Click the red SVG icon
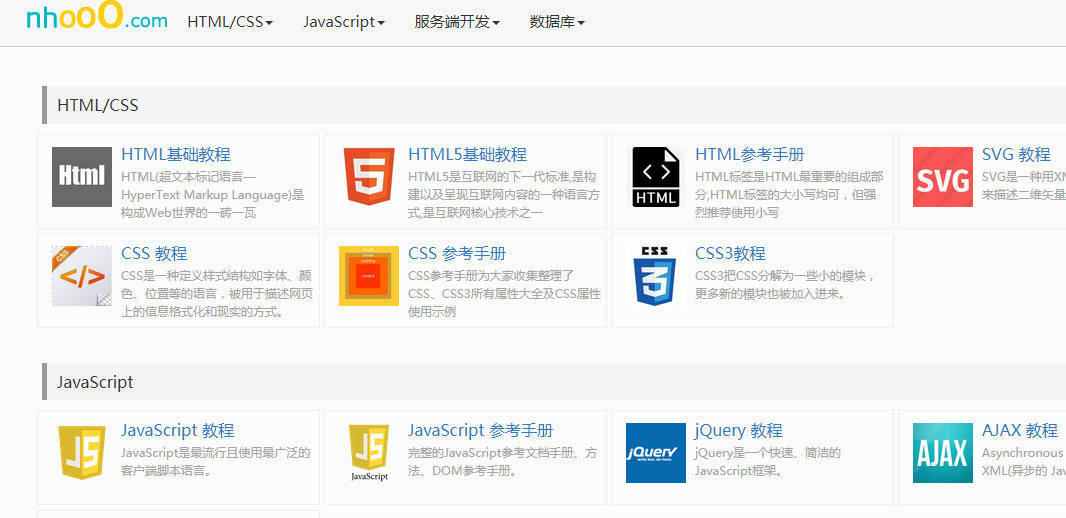The width and height of the screenshot is (1066, 518). tap(942, 177)
